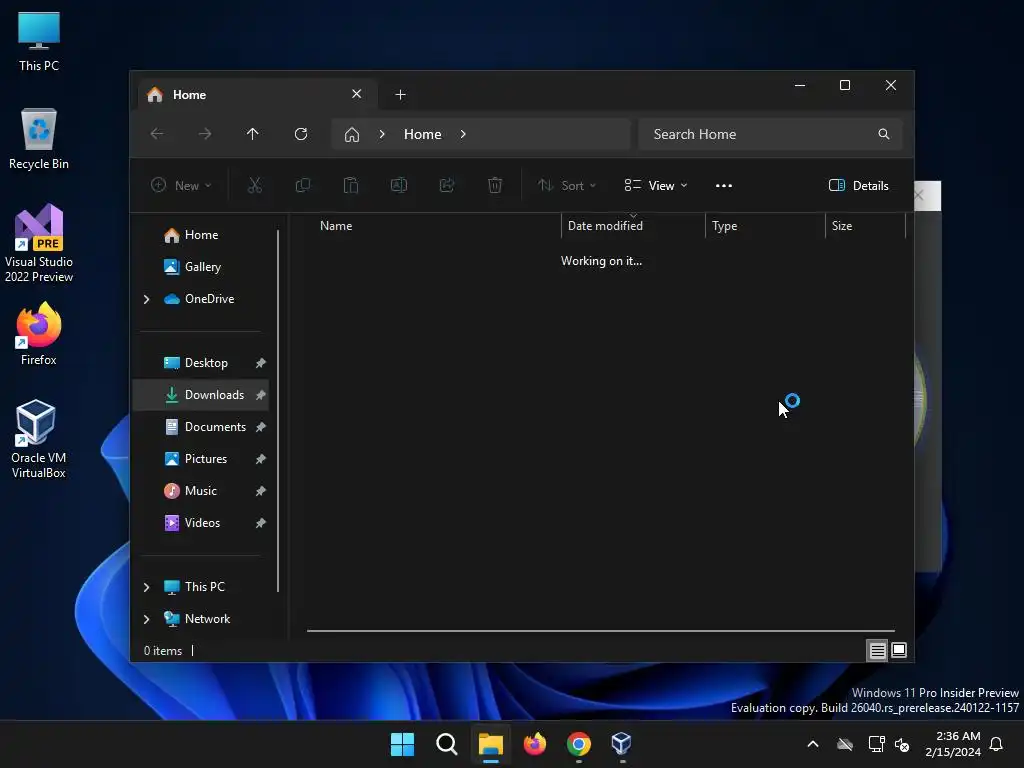This screenshot has height=768, width=1024.
Task: Open Documents in navigation pane
Action: 215,427
